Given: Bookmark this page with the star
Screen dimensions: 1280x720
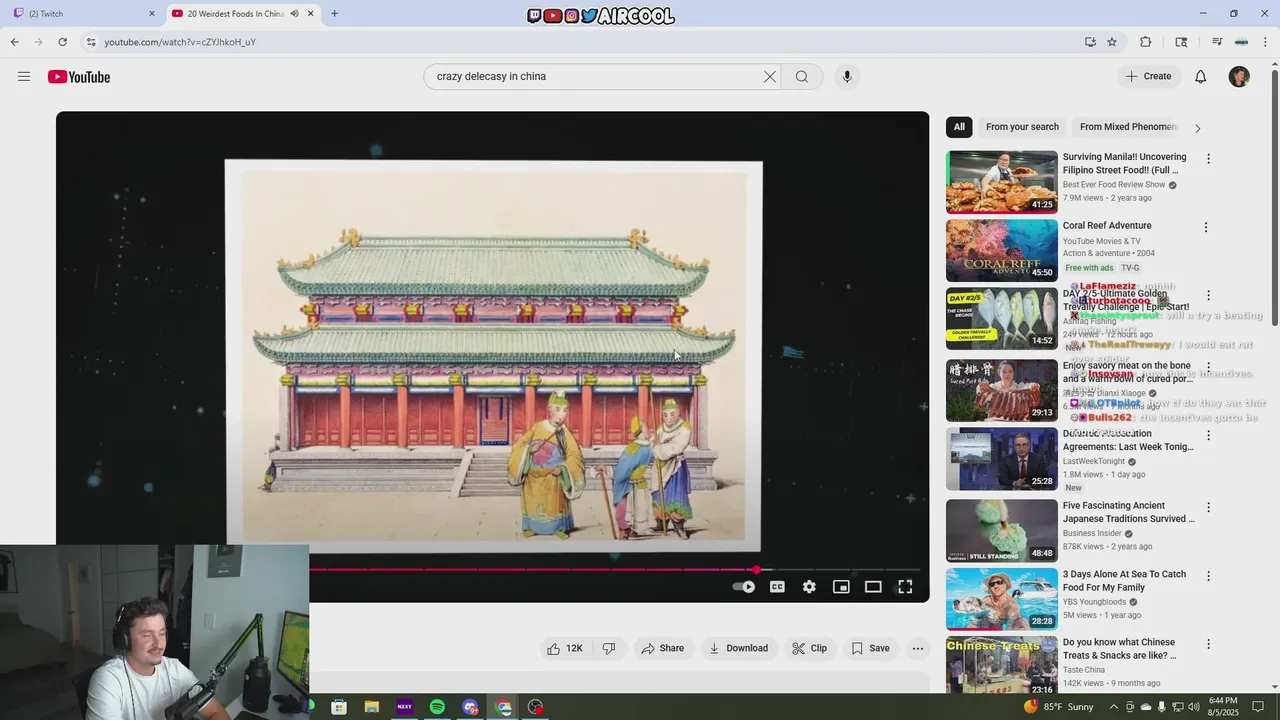Looking at the screenshot, I should pyautogui.click(x=1112, y=42).
